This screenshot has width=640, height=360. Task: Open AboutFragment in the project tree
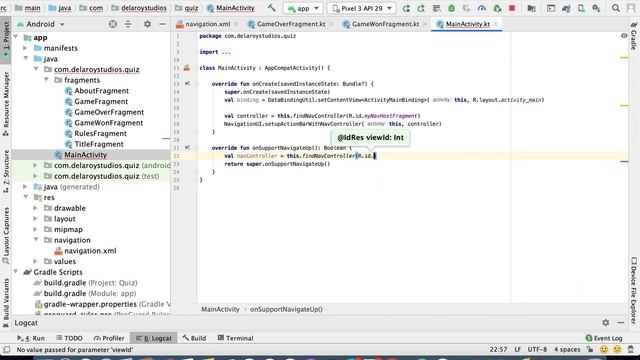pyautogui.click(x=101, y=91)
